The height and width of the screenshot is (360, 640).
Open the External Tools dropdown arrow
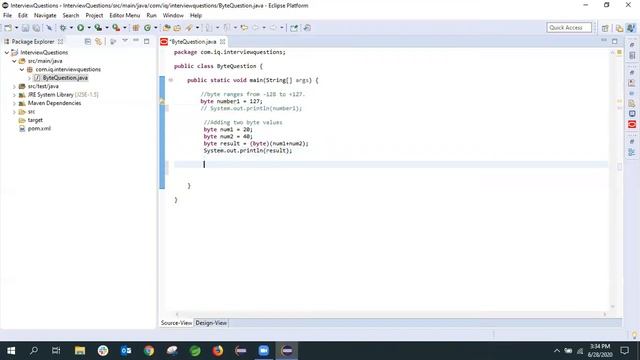coord(124,28)
